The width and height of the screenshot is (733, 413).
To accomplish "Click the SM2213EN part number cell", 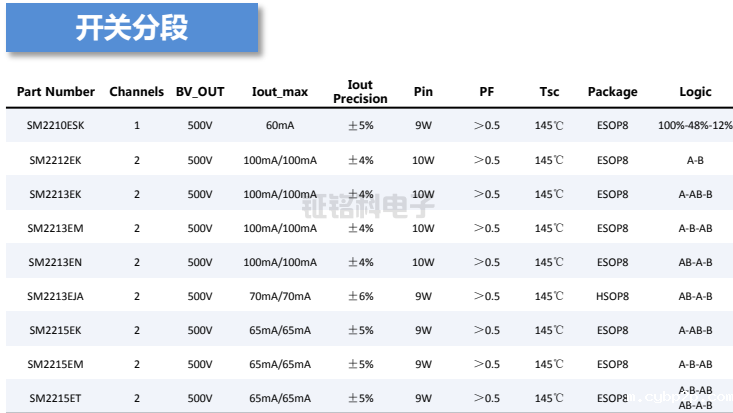I will 56,262.
